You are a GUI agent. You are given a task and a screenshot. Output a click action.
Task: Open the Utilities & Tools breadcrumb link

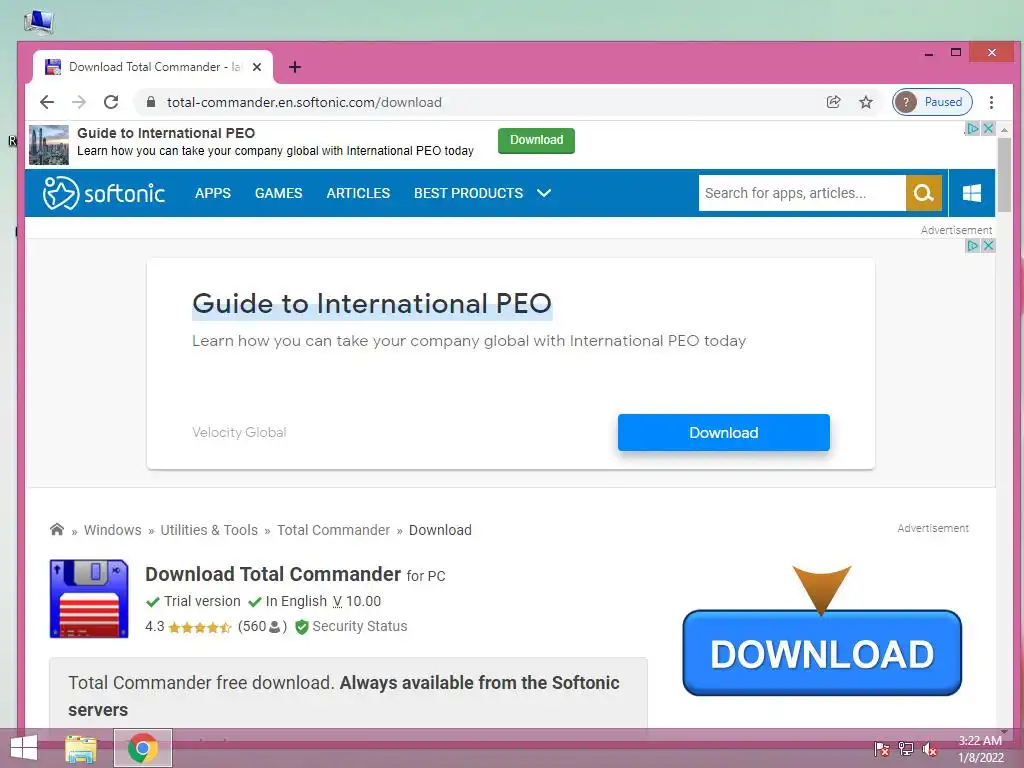coord(209,530)
